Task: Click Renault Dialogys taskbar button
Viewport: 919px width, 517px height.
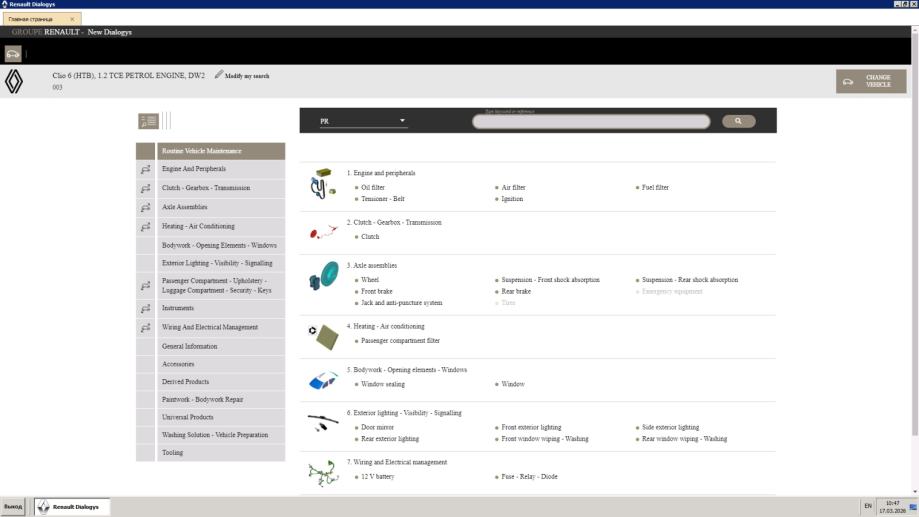Action: pos(72,506)
